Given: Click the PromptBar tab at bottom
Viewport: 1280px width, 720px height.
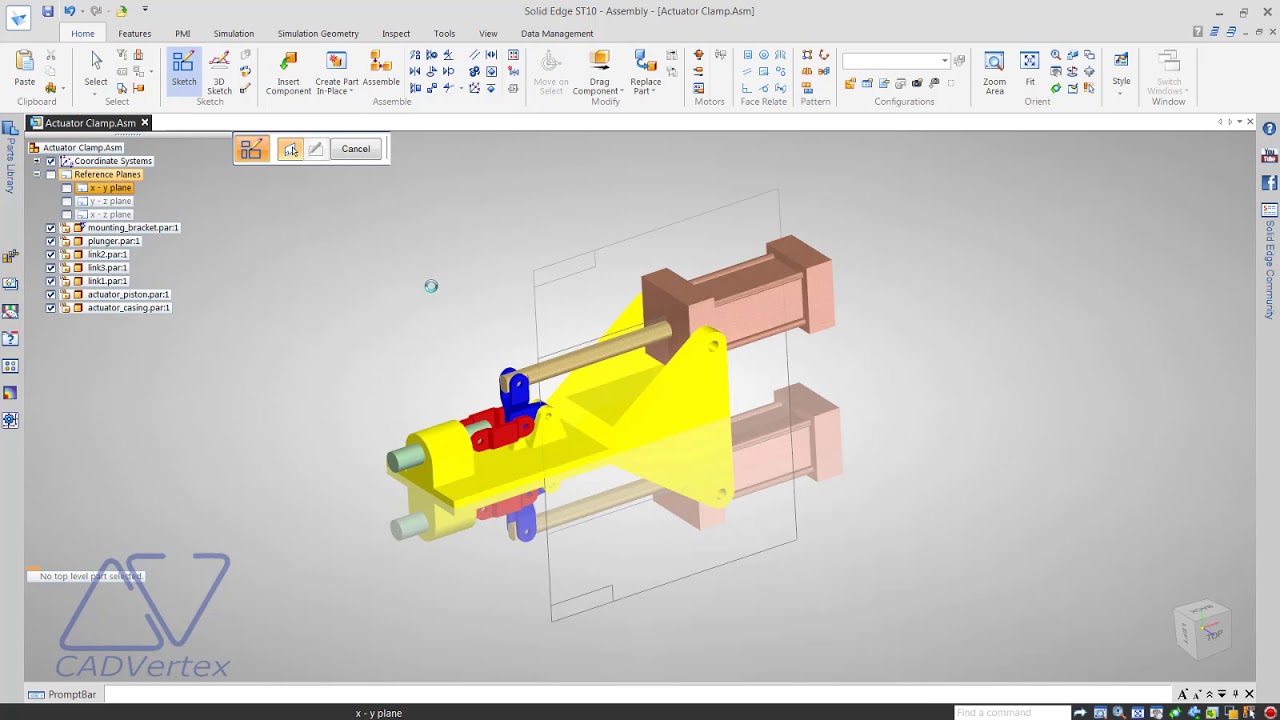Looking at the screenshot, I should [63, 694].
